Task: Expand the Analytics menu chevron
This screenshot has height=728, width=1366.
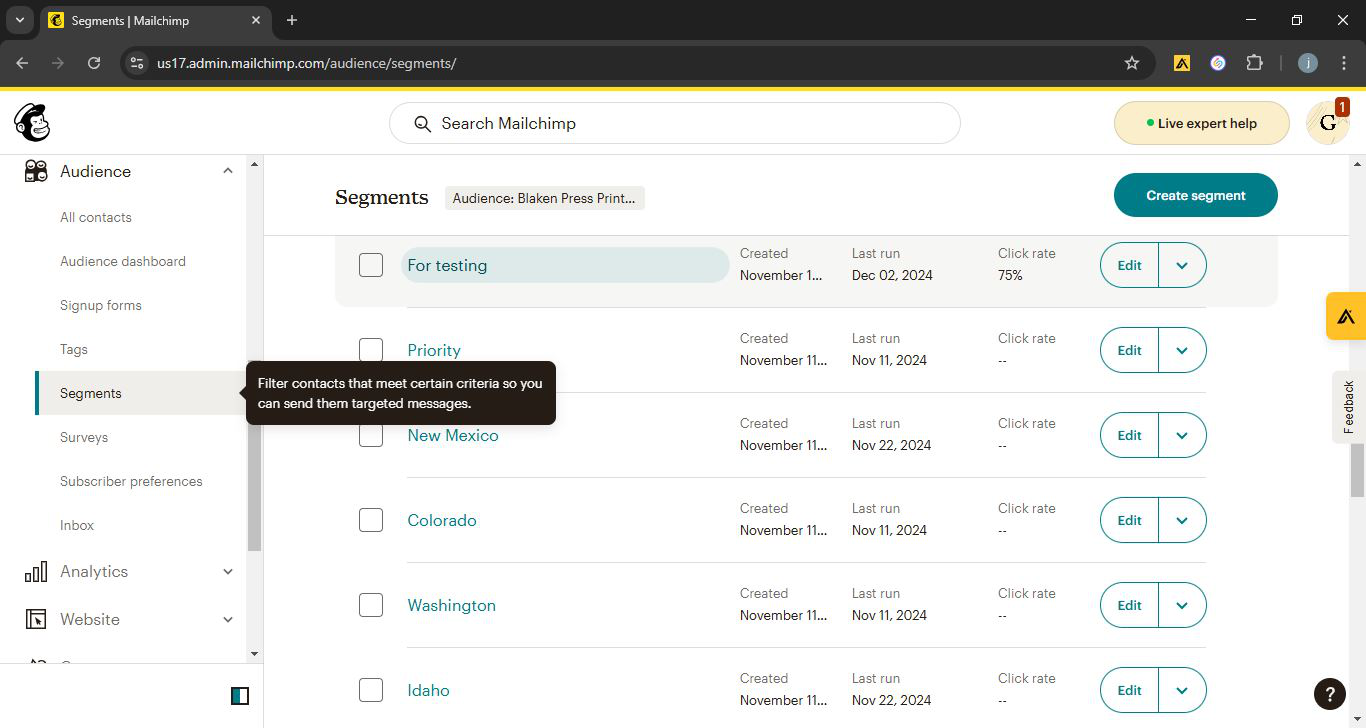Action: click(228, 571)
